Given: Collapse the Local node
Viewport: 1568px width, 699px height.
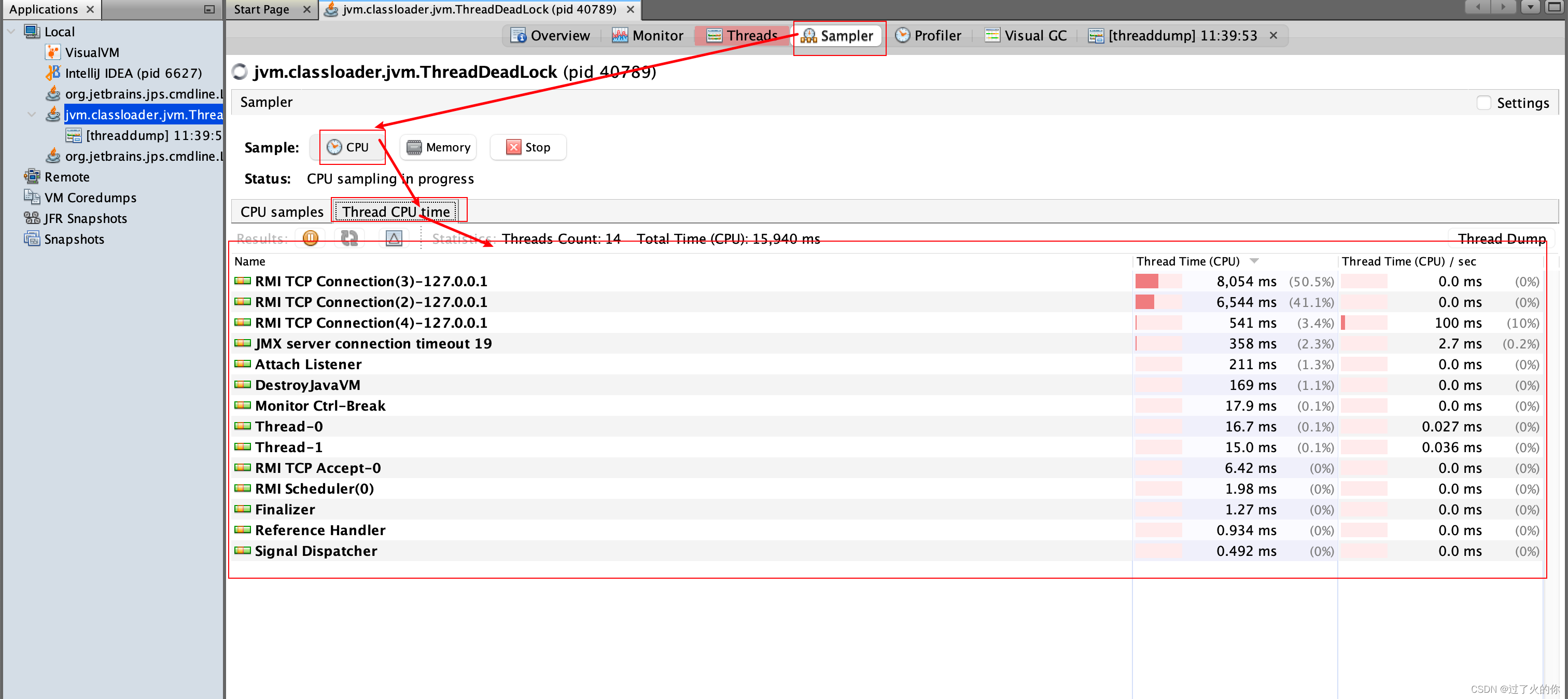Looking at the screenshot, I should 11,32.
